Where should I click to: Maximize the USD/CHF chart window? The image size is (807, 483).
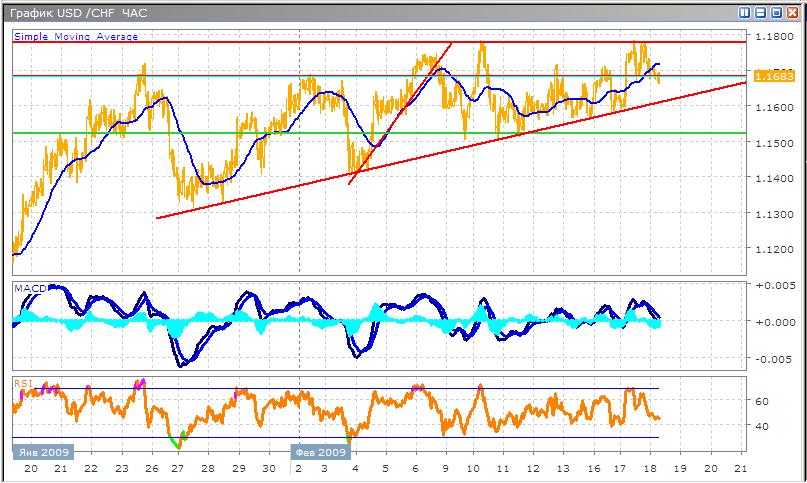click(776, 12)
